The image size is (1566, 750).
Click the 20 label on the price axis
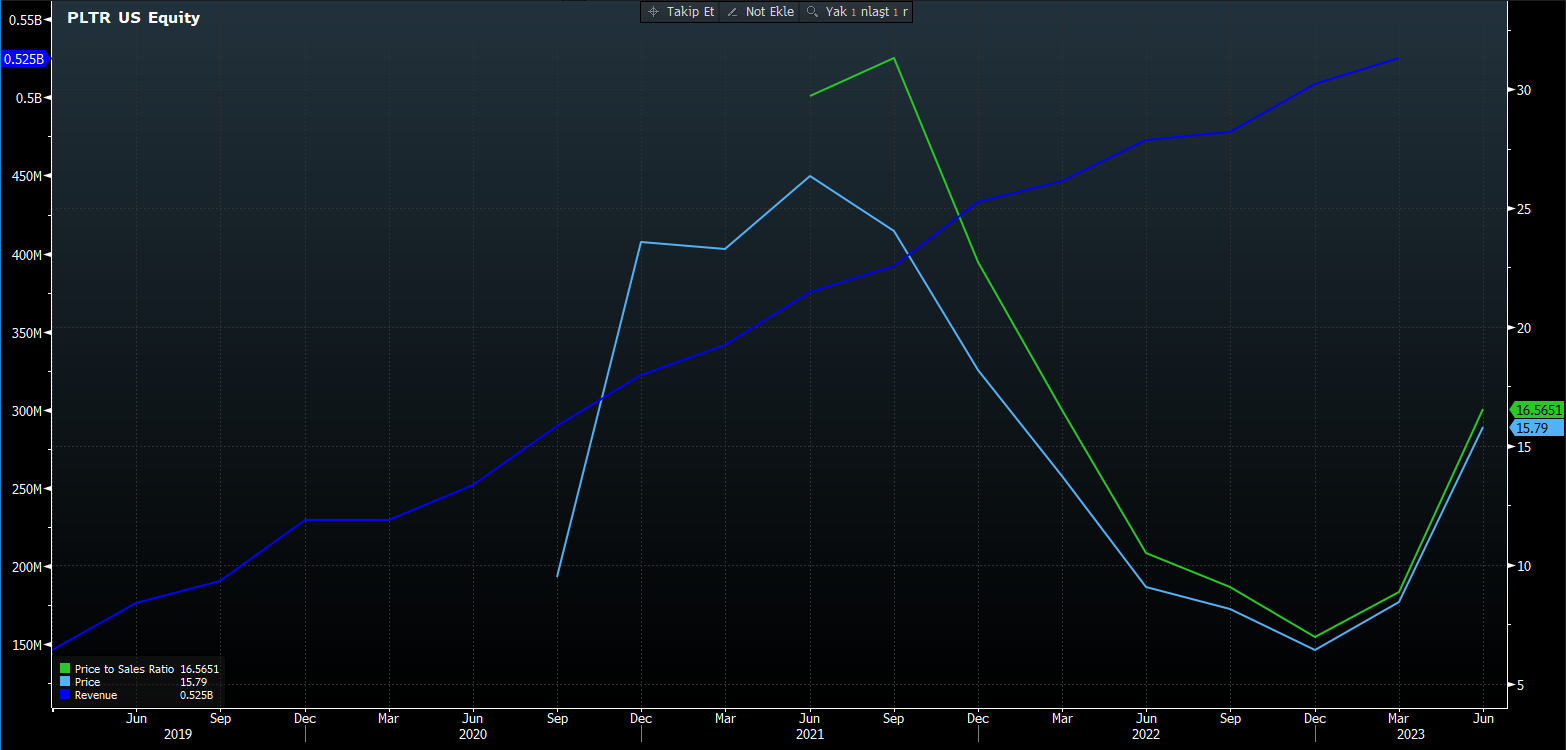1523,328
